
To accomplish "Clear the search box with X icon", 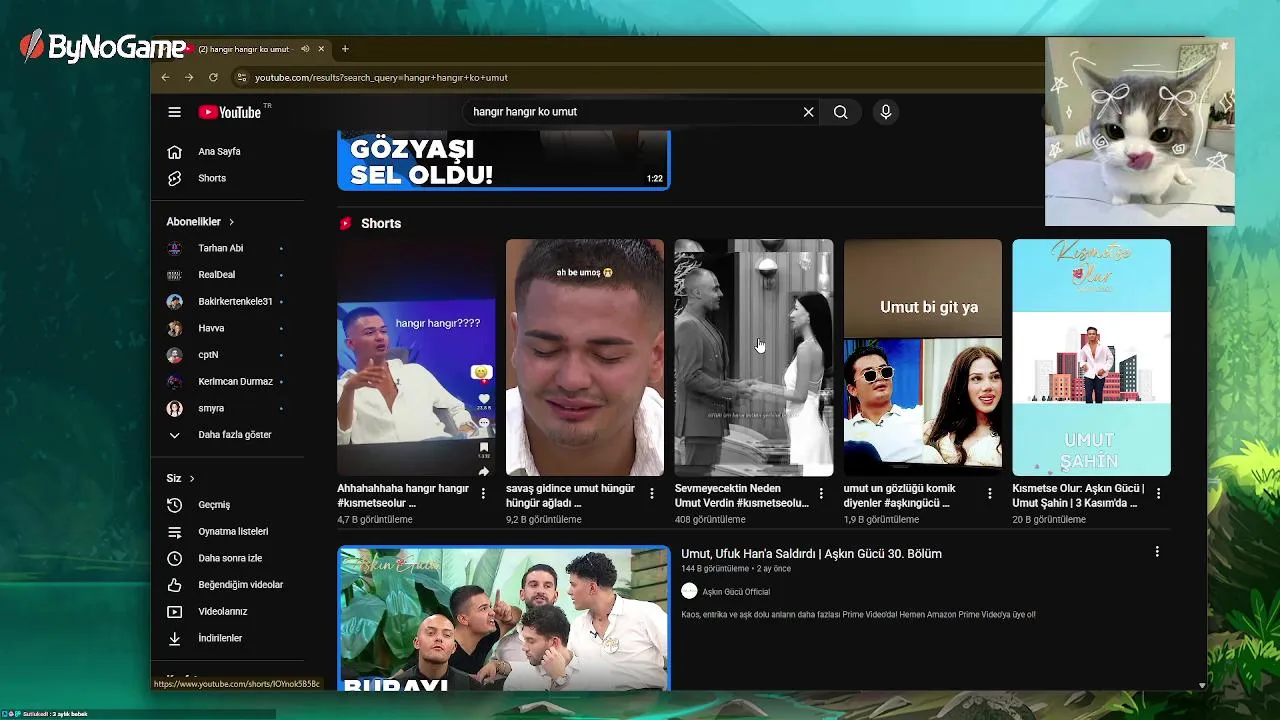I will click(808, 112).
